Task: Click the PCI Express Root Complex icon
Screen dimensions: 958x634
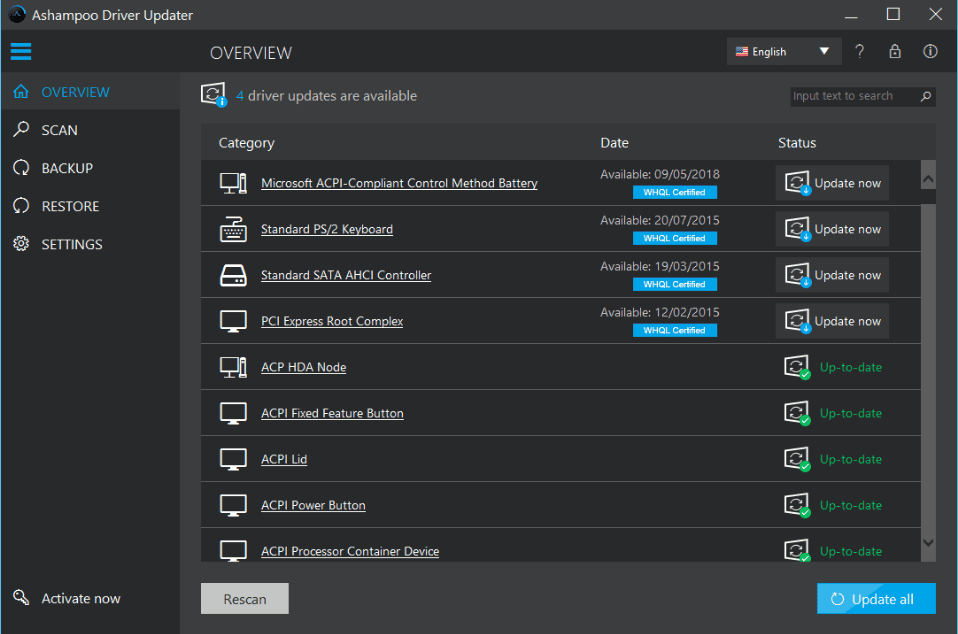Action: click(x=233, y=321)
